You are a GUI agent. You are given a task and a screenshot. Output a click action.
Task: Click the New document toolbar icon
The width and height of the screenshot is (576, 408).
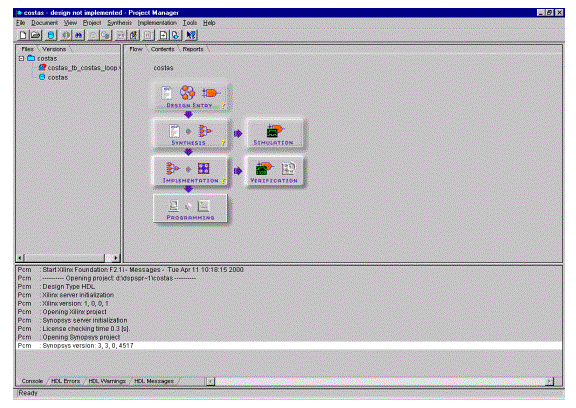[23, 35]
